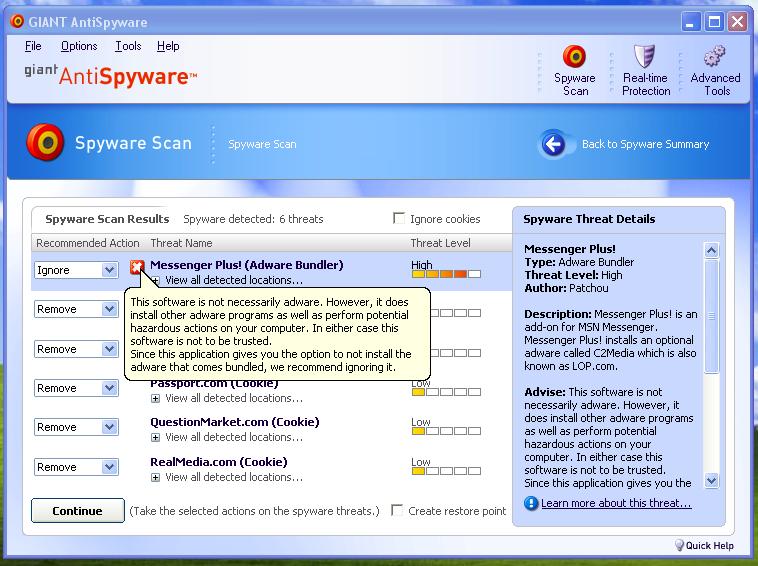Click the threat details scrollbar up arrow
Screen dimensions: 758x566
click(x=712, y=250)
